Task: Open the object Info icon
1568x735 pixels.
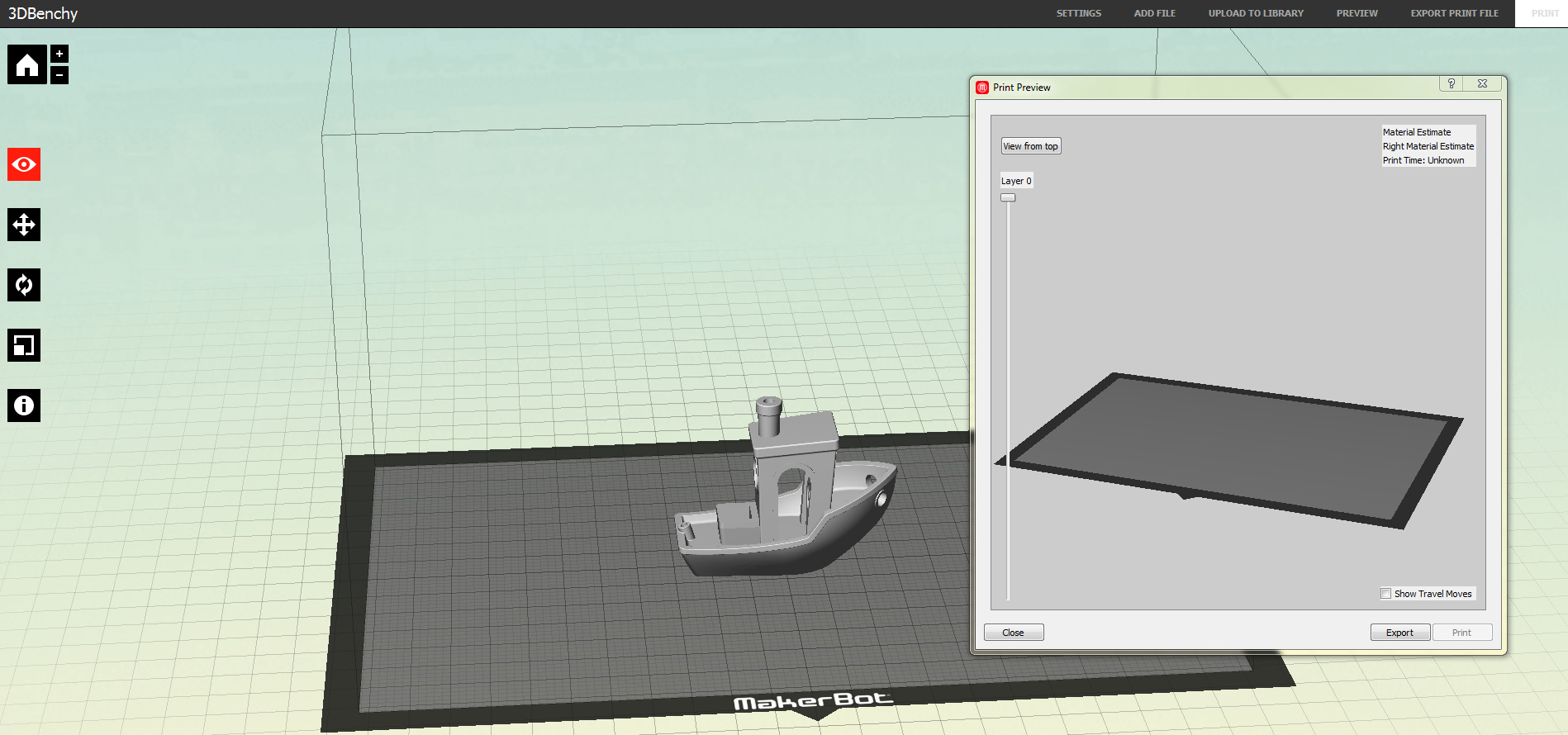Action: coord(24,405)
